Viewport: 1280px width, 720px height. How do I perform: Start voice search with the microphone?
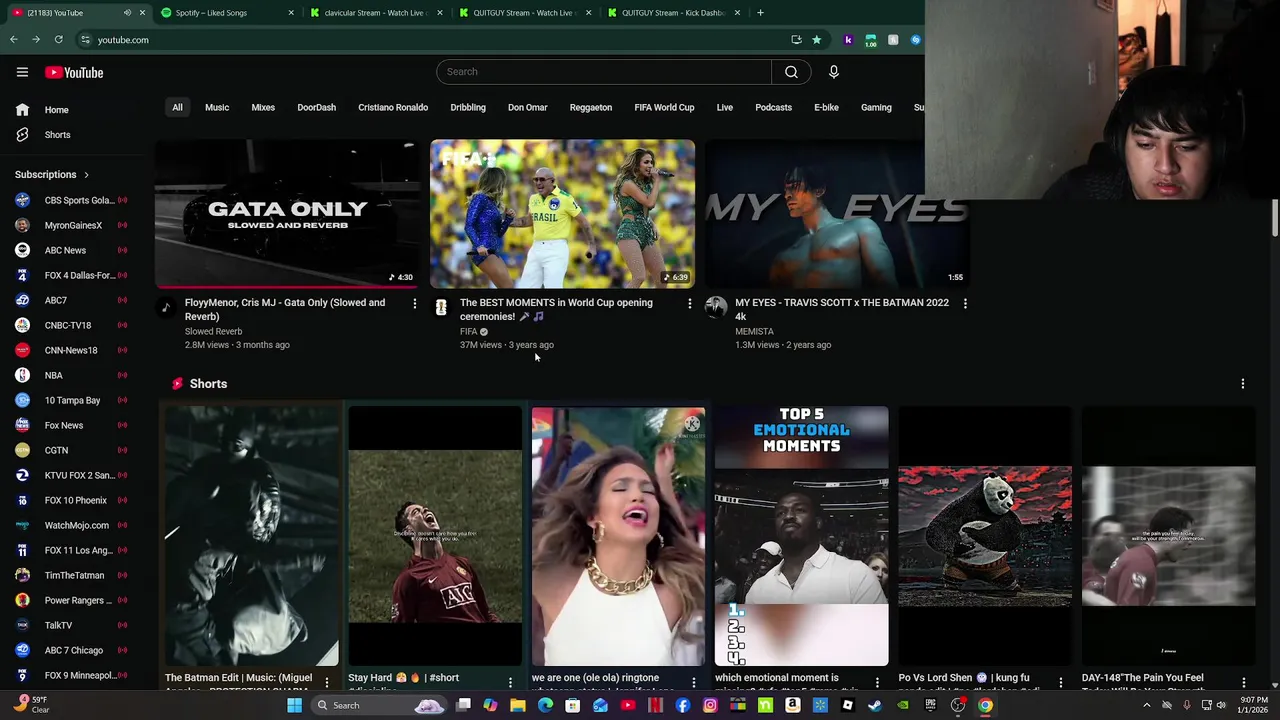[x=833, y=72]
